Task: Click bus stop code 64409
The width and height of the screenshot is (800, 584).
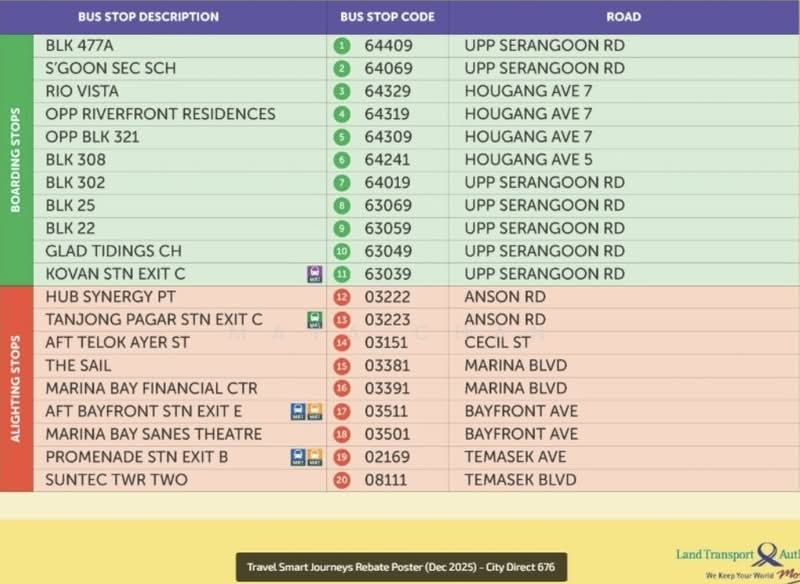Action: pos(388,46)
